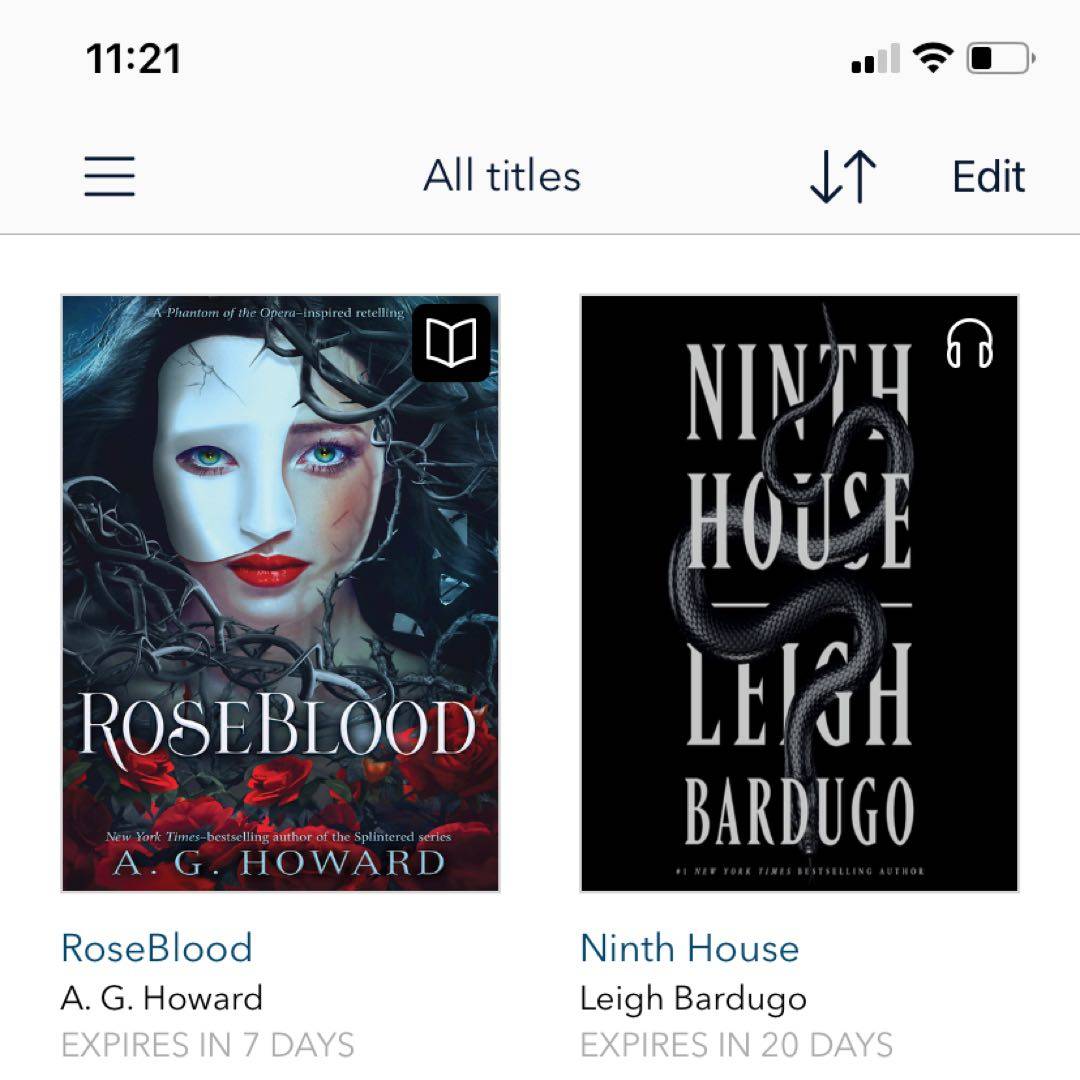Open the Ninth House audiobook cover

799,594
